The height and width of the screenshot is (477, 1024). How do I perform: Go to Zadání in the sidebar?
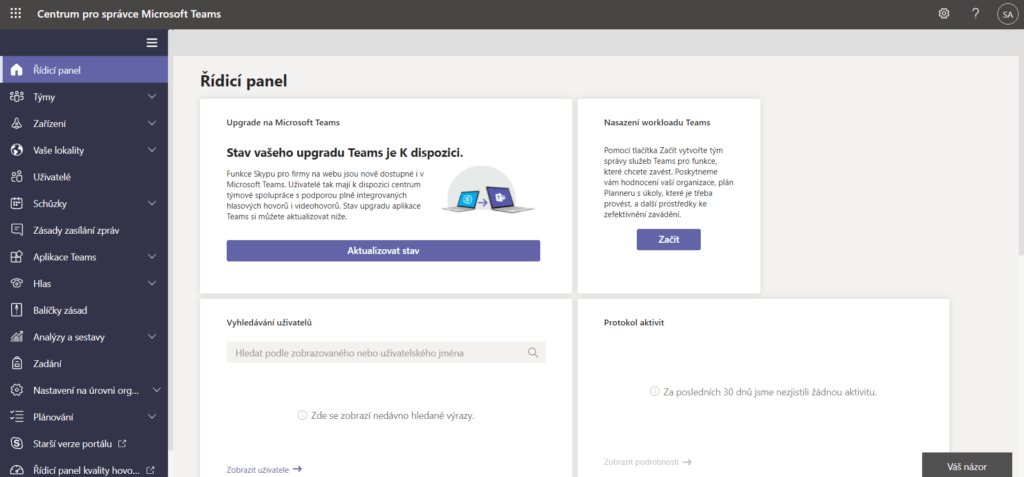(84, 363)
